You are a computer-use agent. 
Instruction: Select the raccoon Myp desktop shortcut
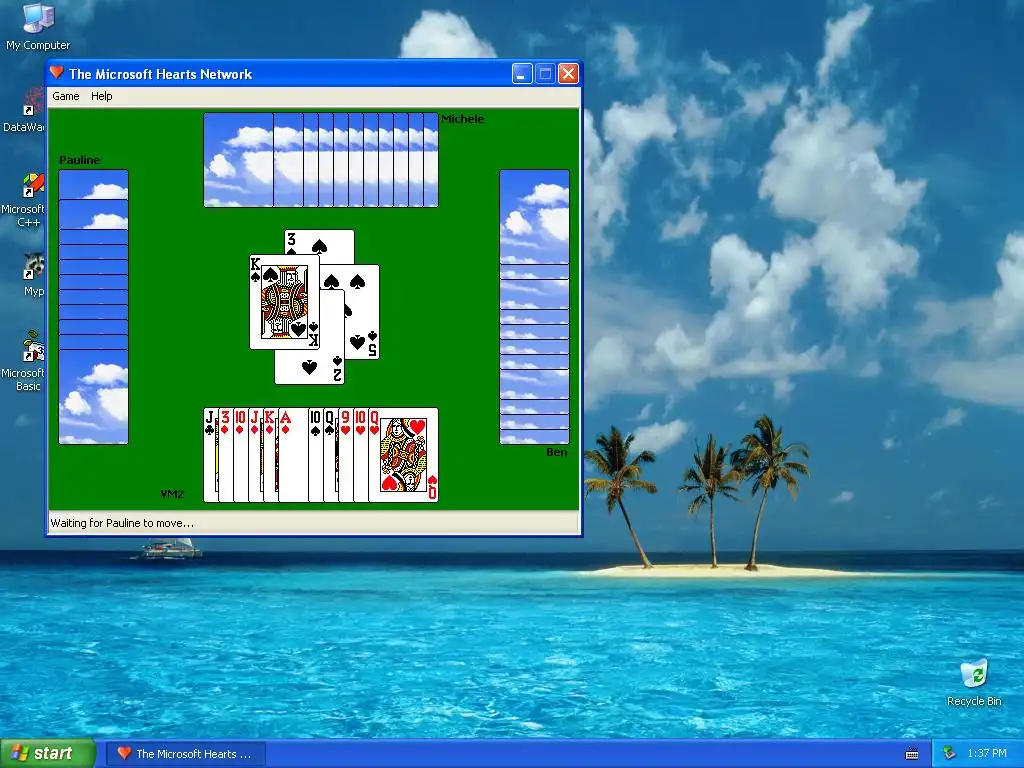tap(33, 274)
